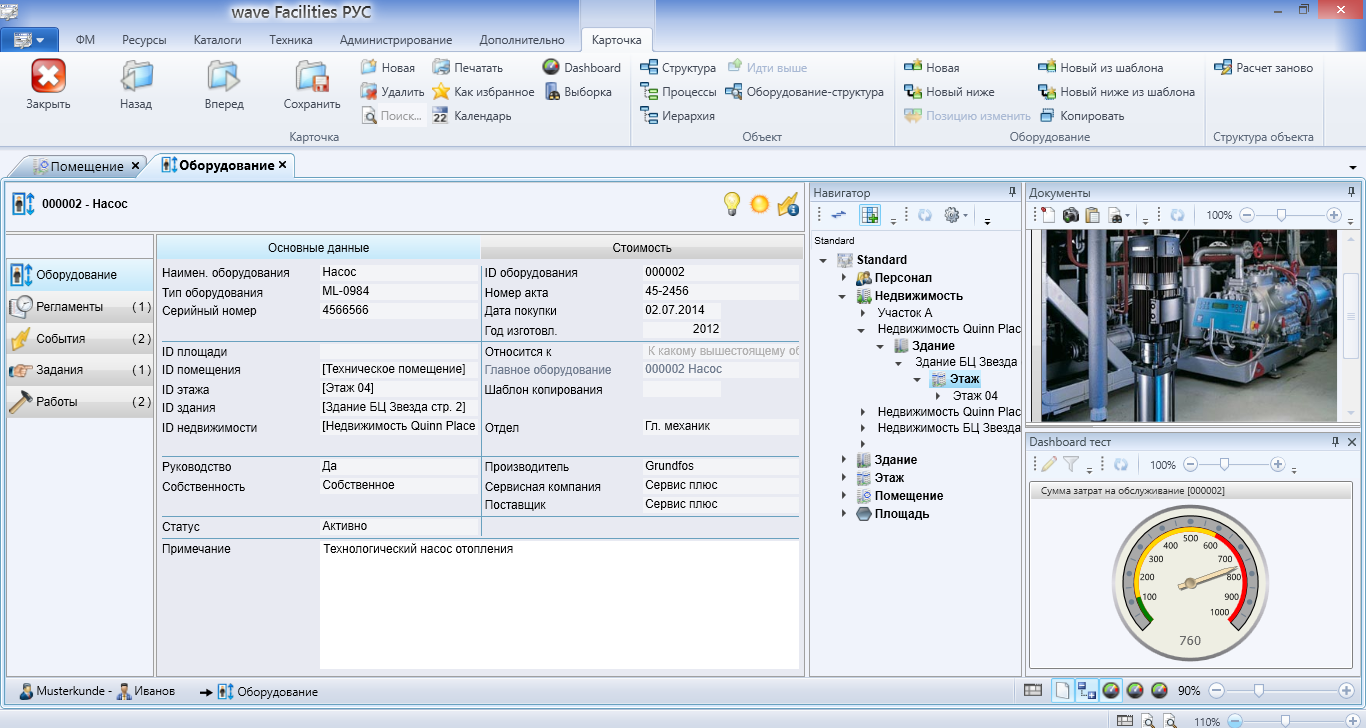Click the yellow sun icon in card header
The image size is (1366, 728).
click(x=760, y=204)
